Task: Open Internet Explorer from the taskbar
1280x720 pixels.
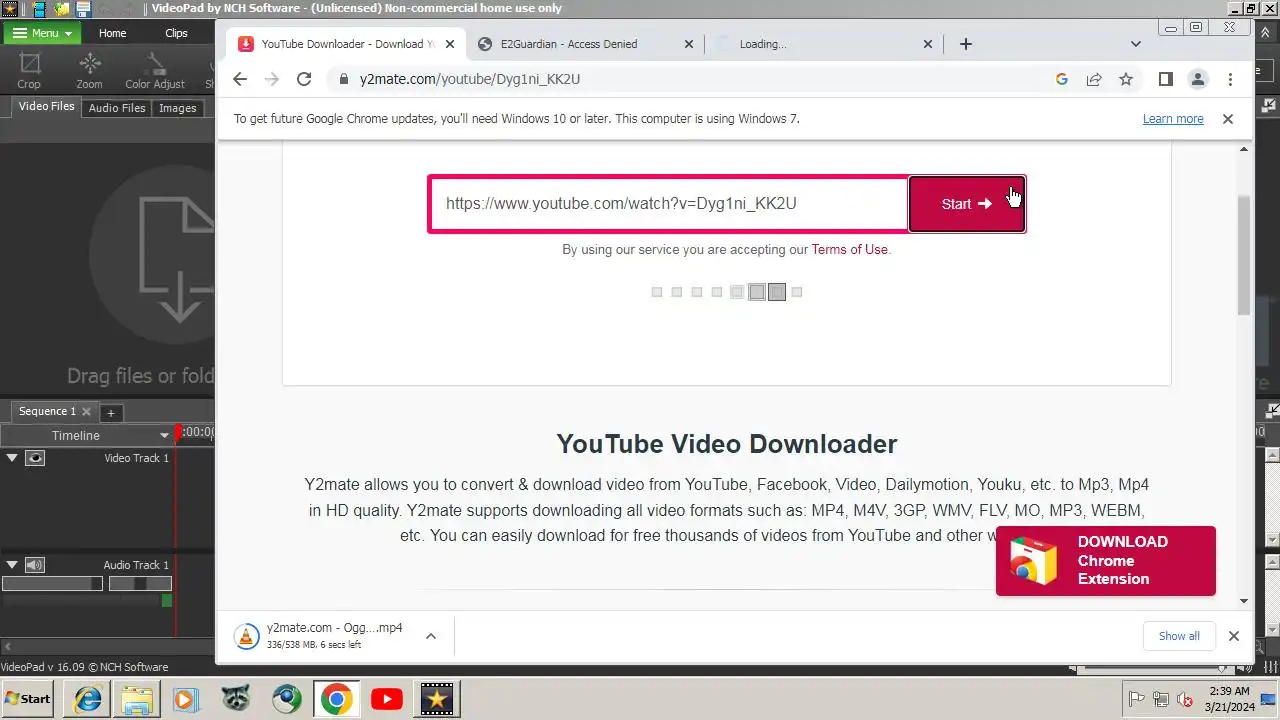Action: pyautogui.click(x=88, y=699)
